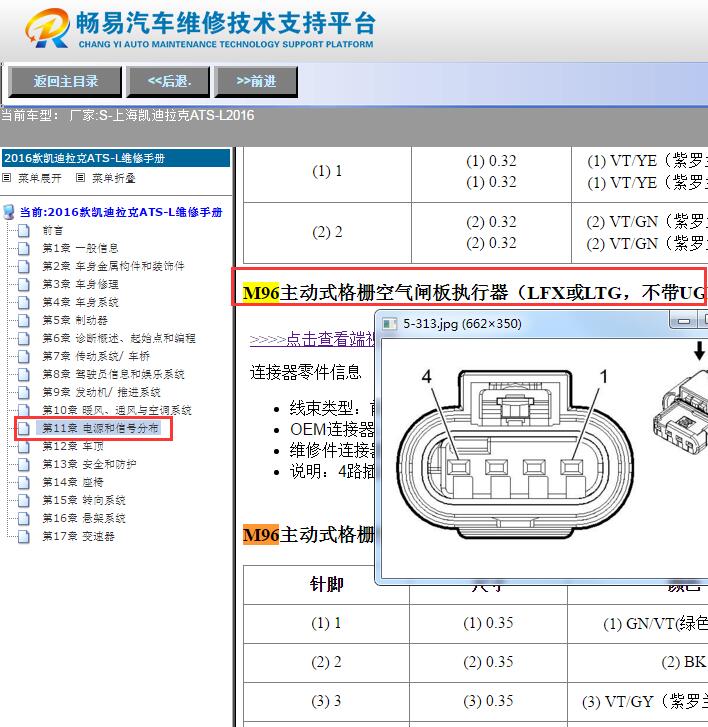
Task: Open the >>>>点击查看端视图 link
Action: click(312, 339)
